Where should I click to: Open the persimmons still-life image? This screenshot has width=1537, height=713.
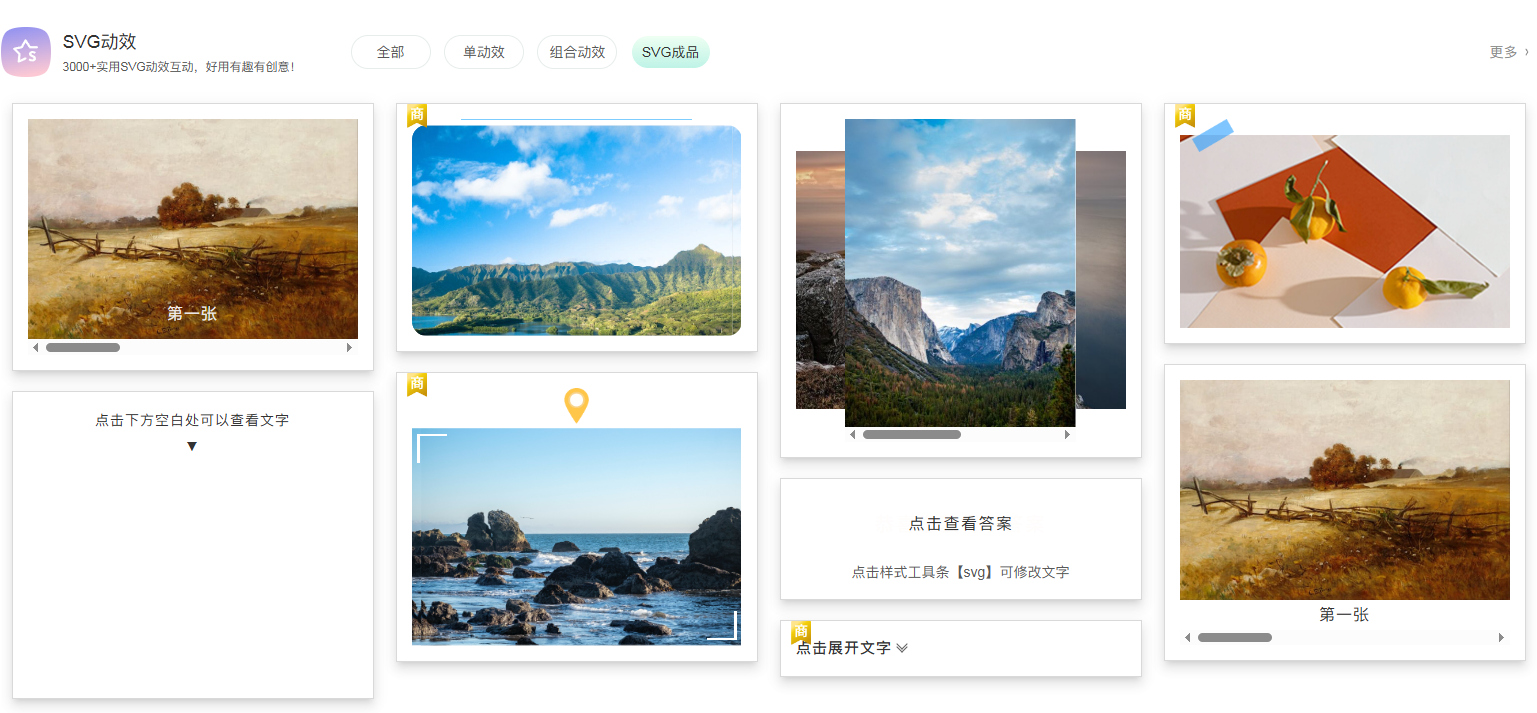point(1345,231)
